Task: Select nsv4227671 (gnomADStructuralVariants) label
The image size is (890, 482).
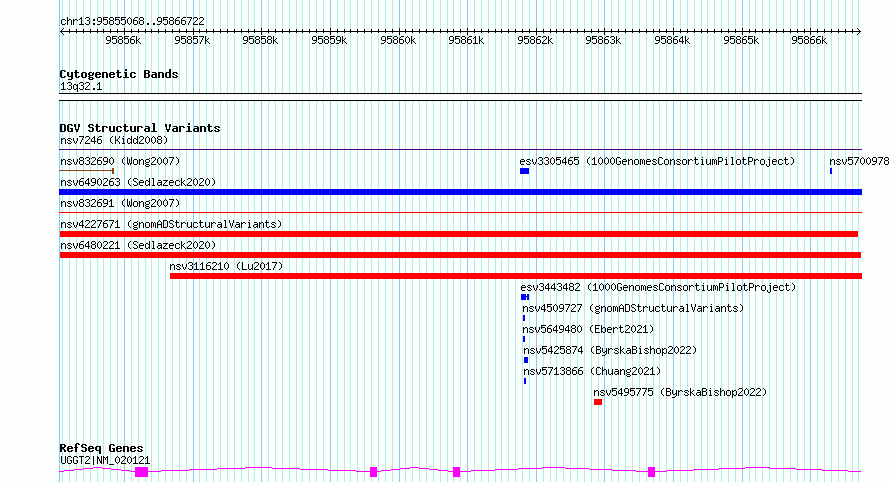Action: (x=171, y=224)
